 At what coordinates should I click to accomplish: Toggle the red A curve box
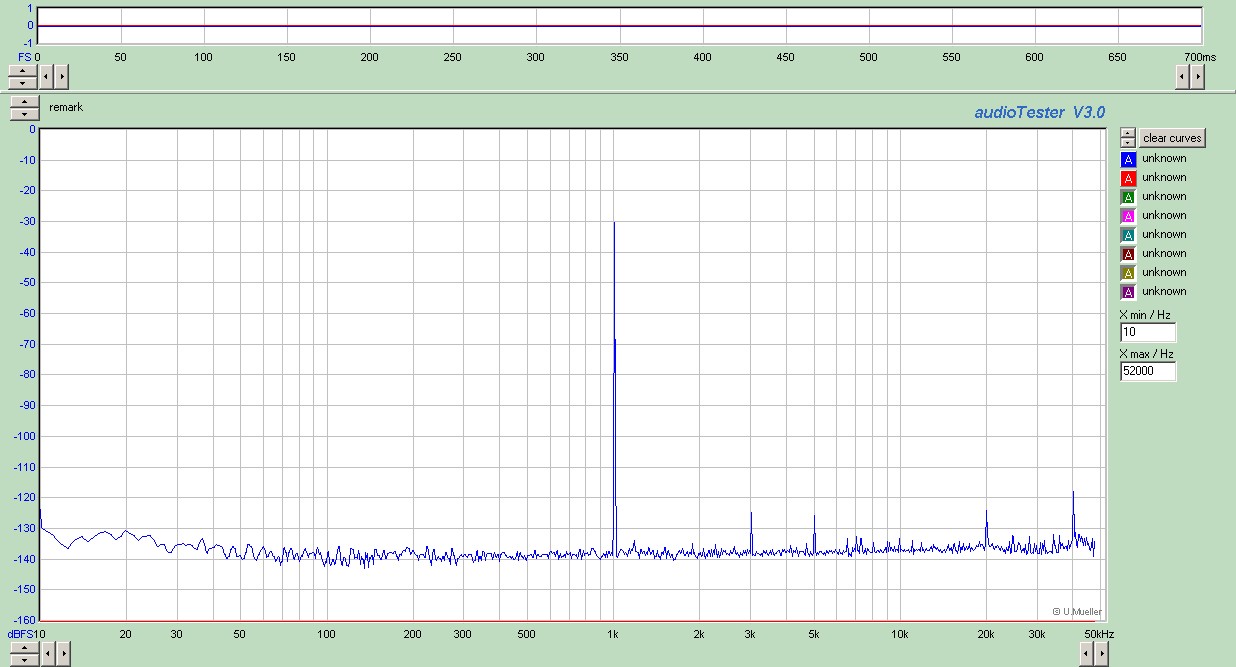pyautogui.click(x=1128, y=178)
